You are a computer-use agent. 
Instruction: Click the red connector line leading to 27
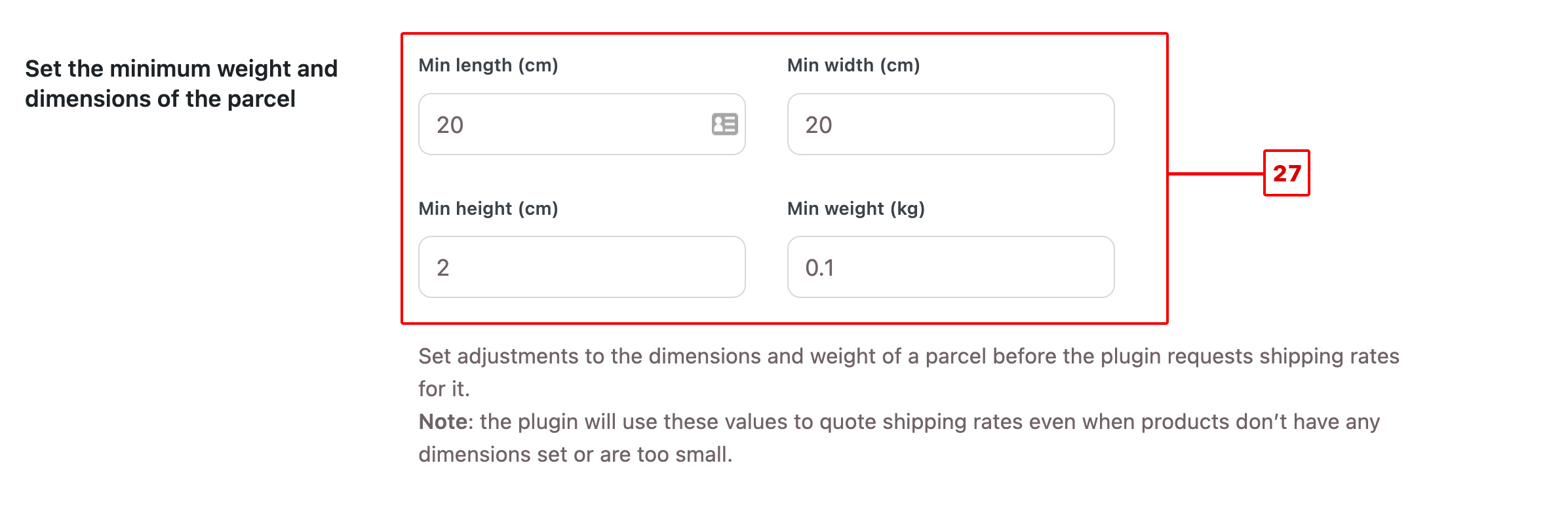point(1216,174)
